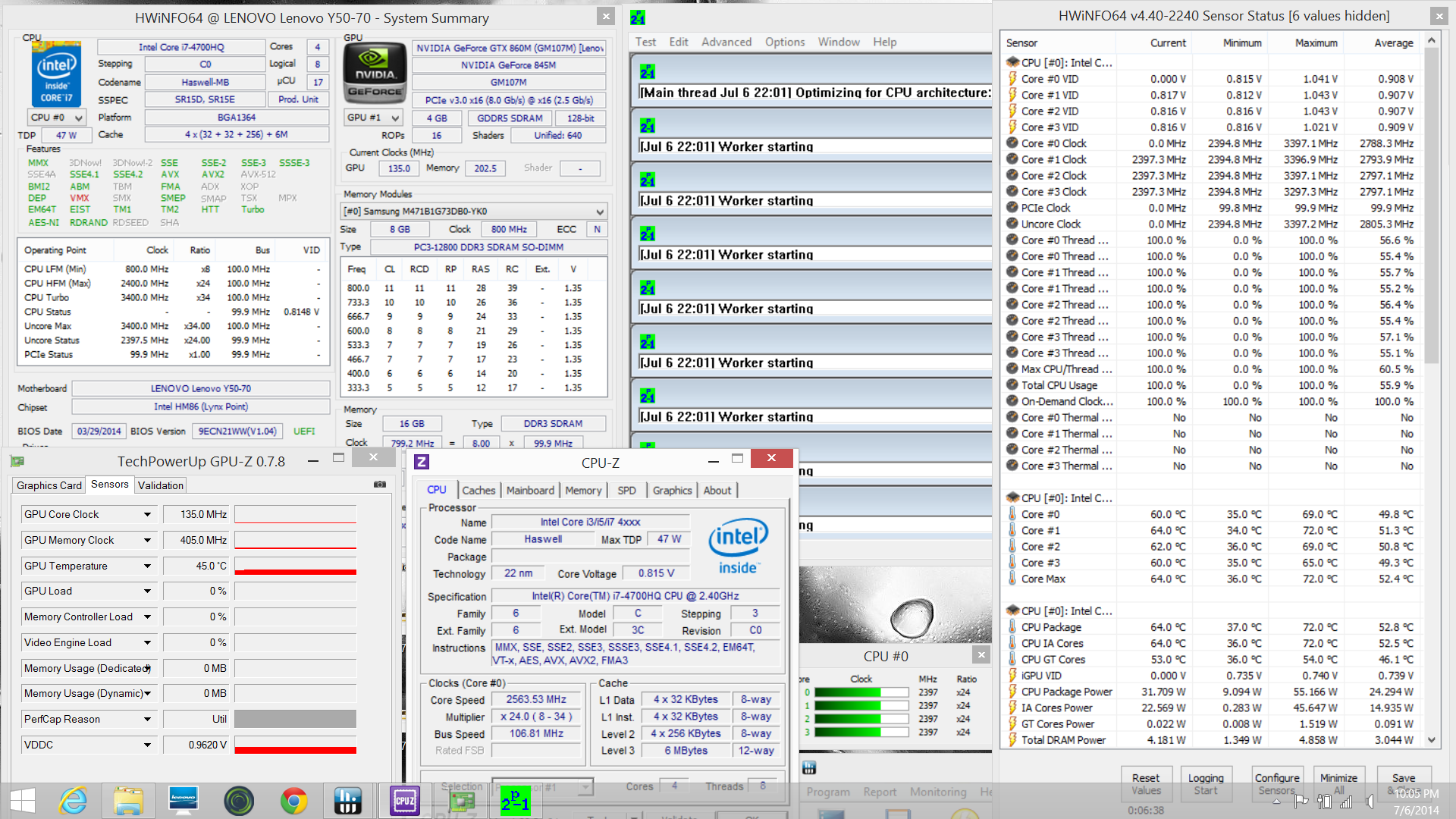The image size is (1456, 819).
Task: Open the PerfCap Reason sensor dropdown
Action: pyautogui.click(x=147, y=720)
